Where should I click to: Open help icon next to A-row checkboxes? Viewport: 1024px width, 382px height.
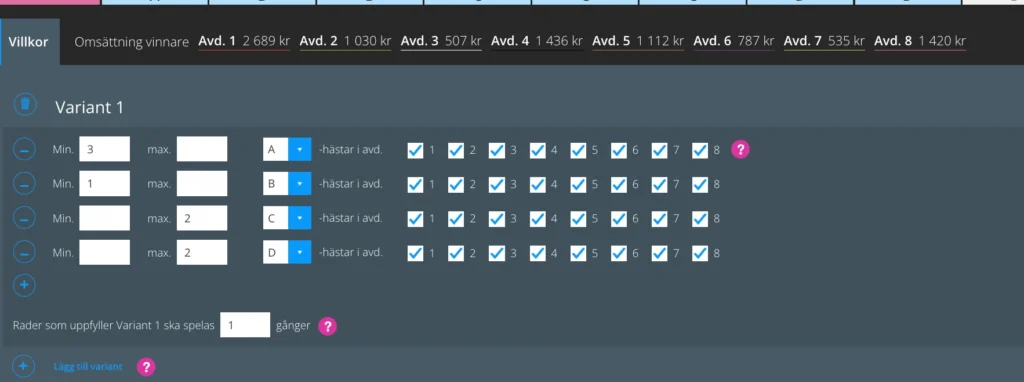point(740,150)
